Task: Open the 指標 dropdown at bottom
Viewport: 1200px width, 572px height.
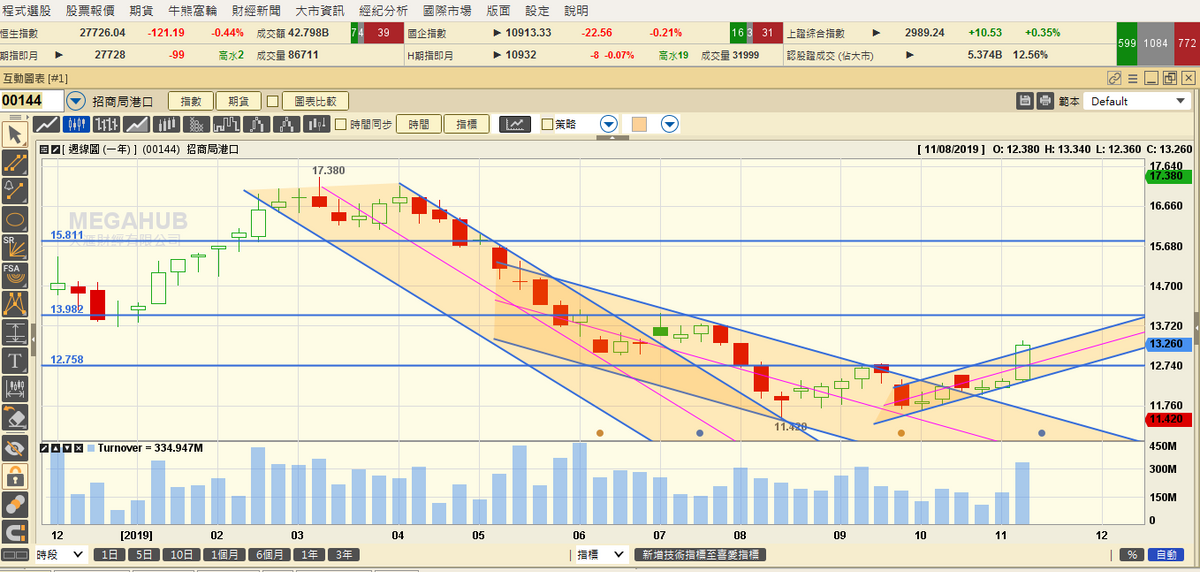Action: tap(600, 554)
